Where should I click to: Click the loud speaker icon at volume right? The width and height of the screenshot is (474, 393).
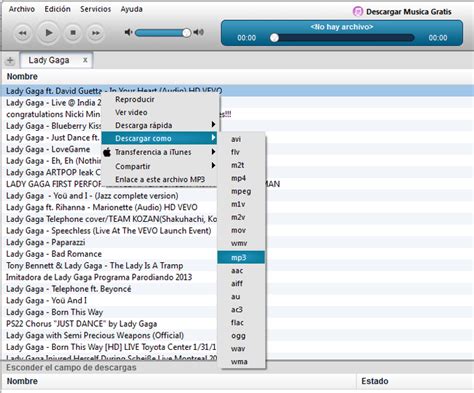198,32
